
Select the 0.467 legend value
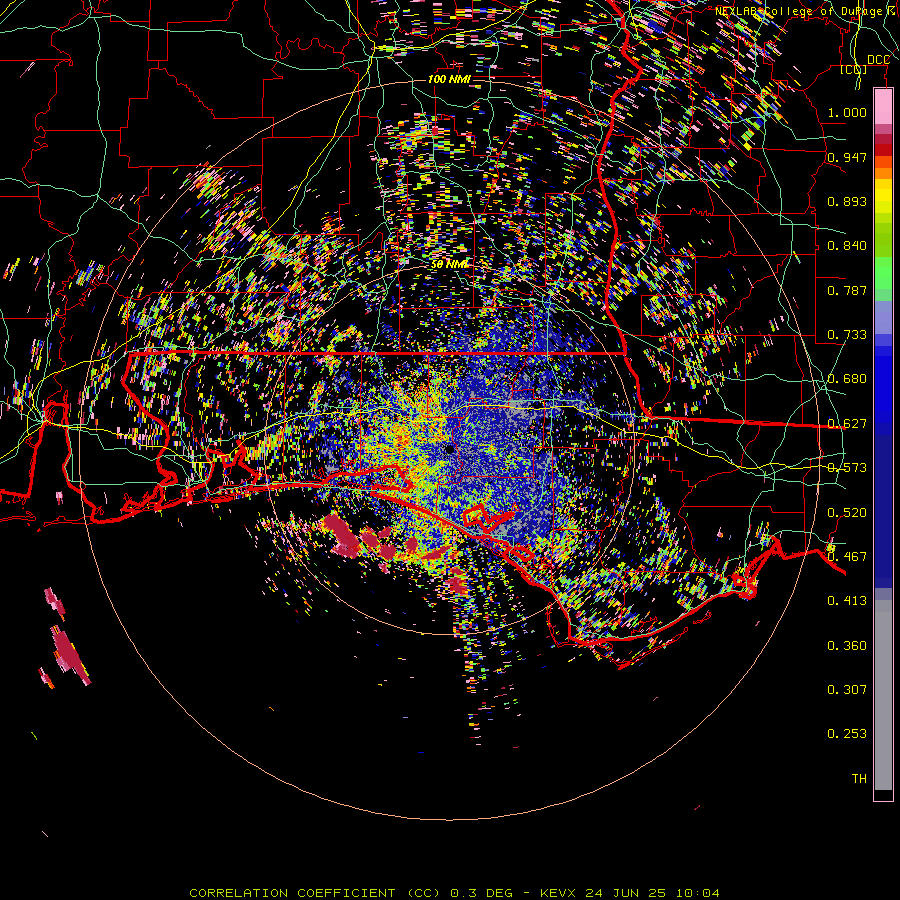click(847, 557)
